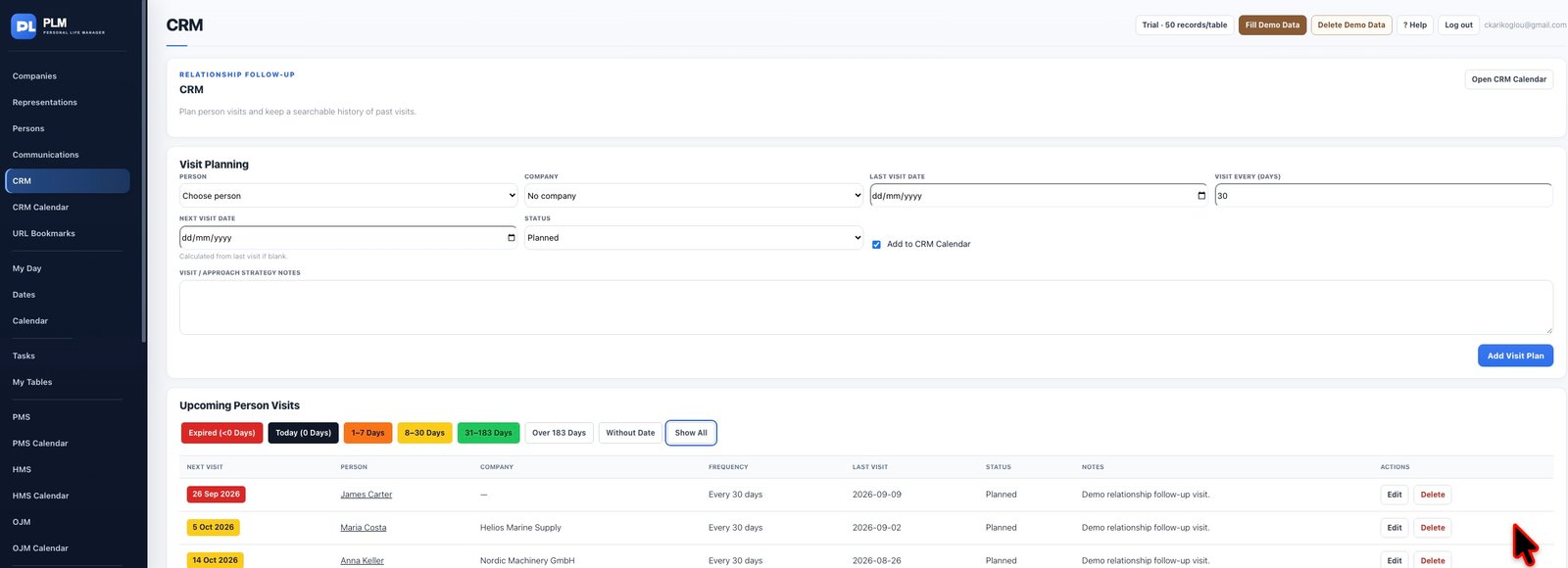1568x568 pixels.
Task: Delete Maria Costa visit row
Action: pyautogui.click(x=1432, y=528)
